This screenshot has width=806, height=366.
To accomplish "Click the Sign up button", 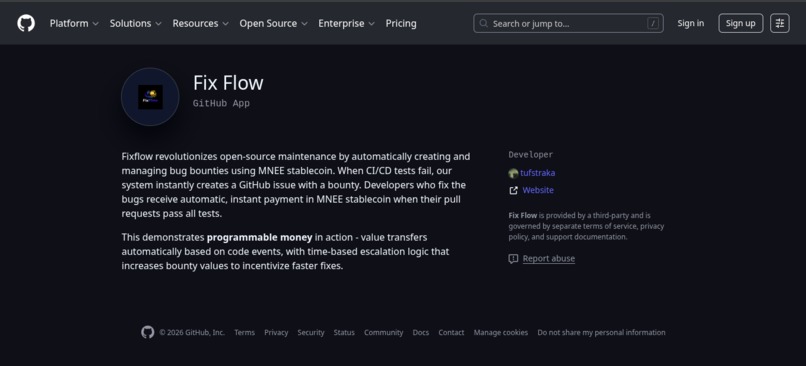I will [x=740, y=23].
